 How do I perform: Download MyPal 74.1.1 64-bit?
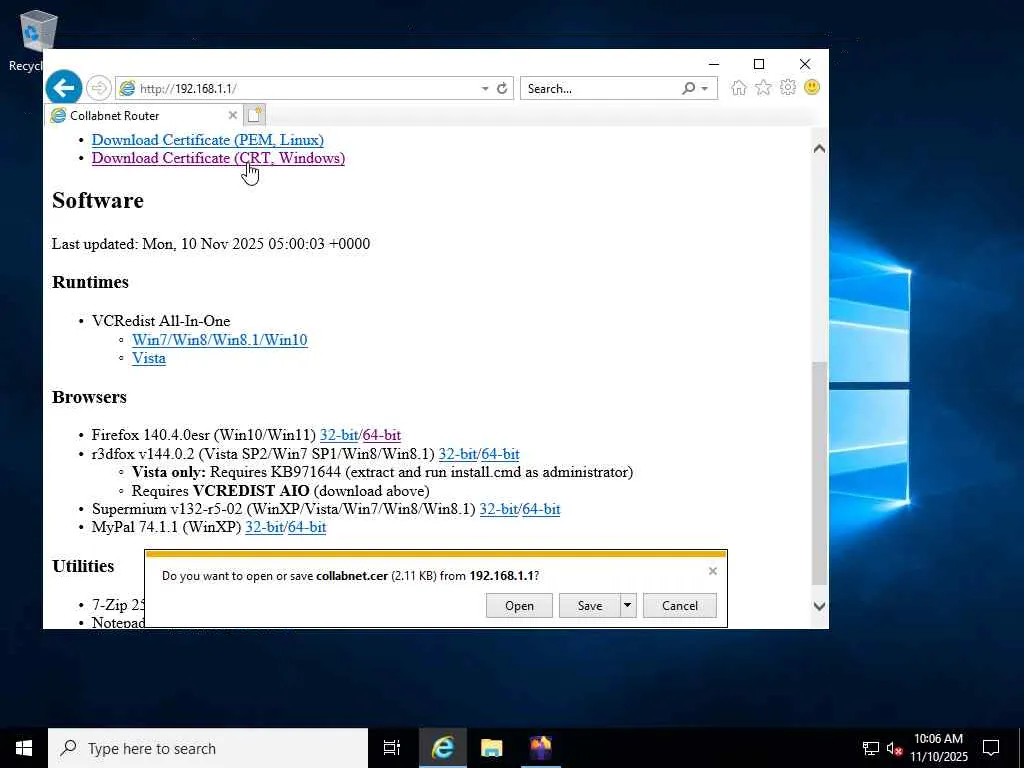pos(307,527)
